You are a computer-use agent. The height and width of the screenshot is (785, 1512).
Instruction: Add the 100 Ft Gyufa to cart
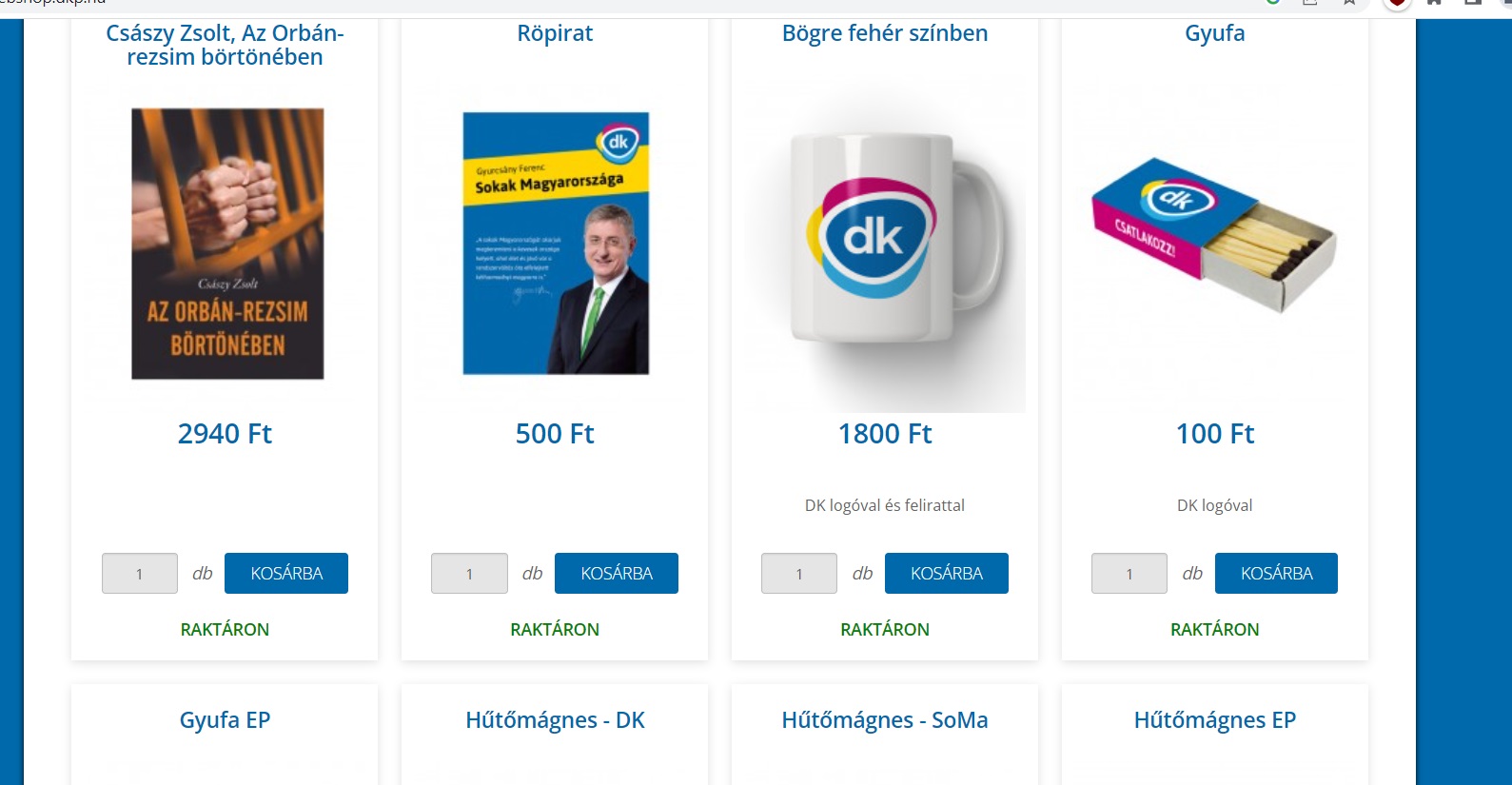[x=1276, y=574]
